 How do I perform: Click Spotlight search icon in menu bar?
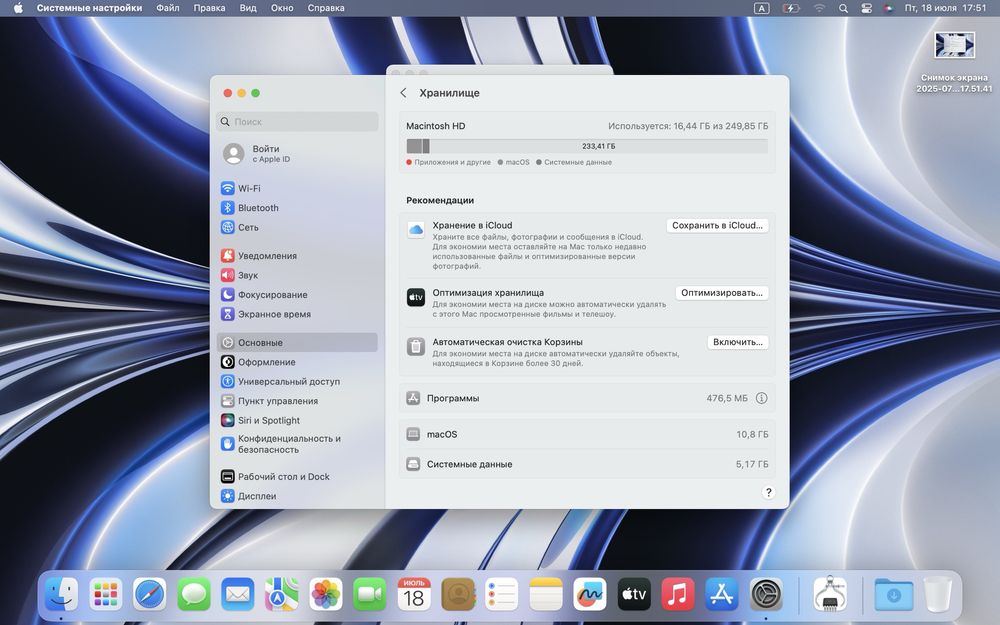pos(843,8)
